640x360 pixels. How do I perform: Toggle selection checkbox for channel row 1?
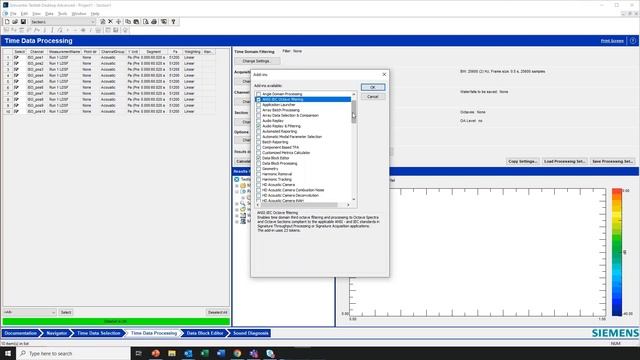point(16,58)
